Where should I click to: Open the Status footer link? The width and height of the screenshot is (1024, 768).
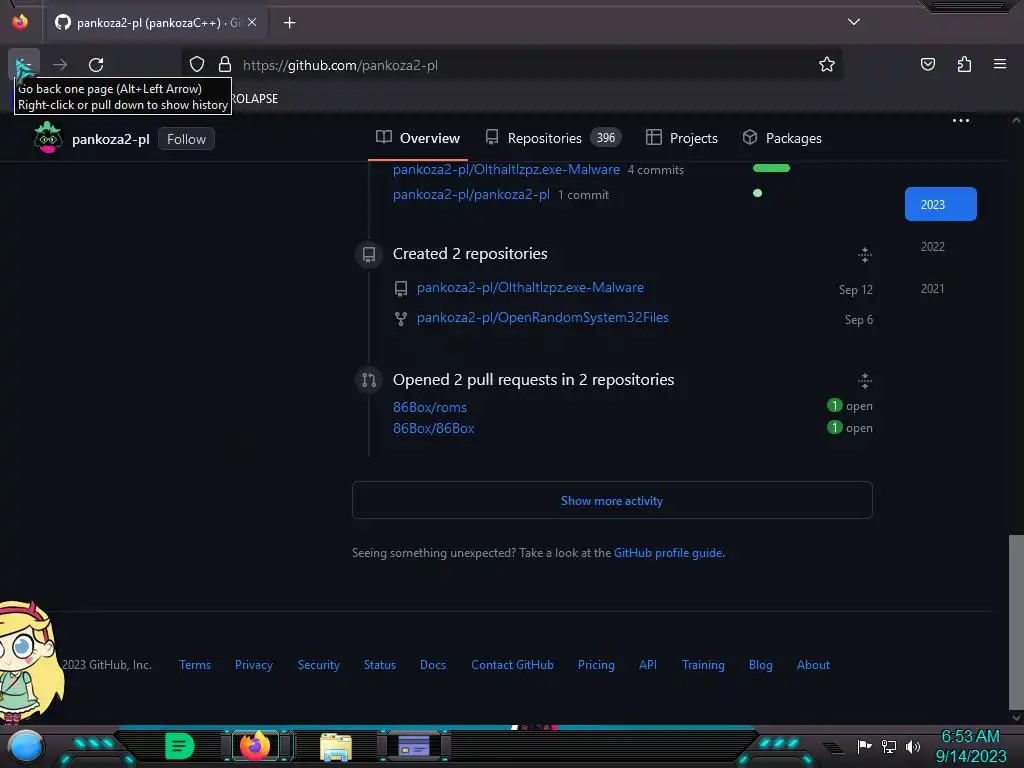click(x=379, y=665)
